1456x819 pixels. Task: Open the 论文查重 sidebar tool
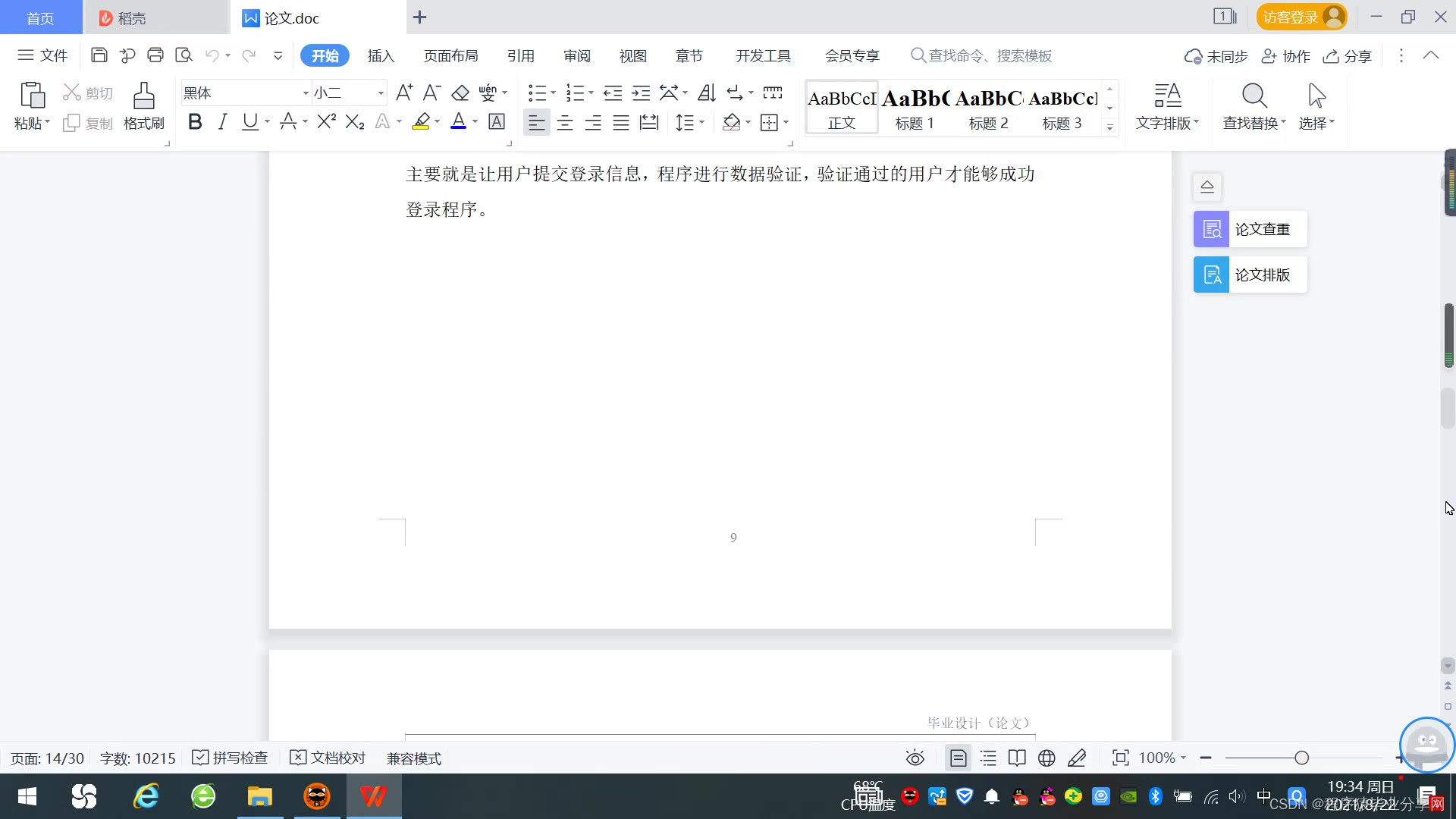[x=1250, y=229]
